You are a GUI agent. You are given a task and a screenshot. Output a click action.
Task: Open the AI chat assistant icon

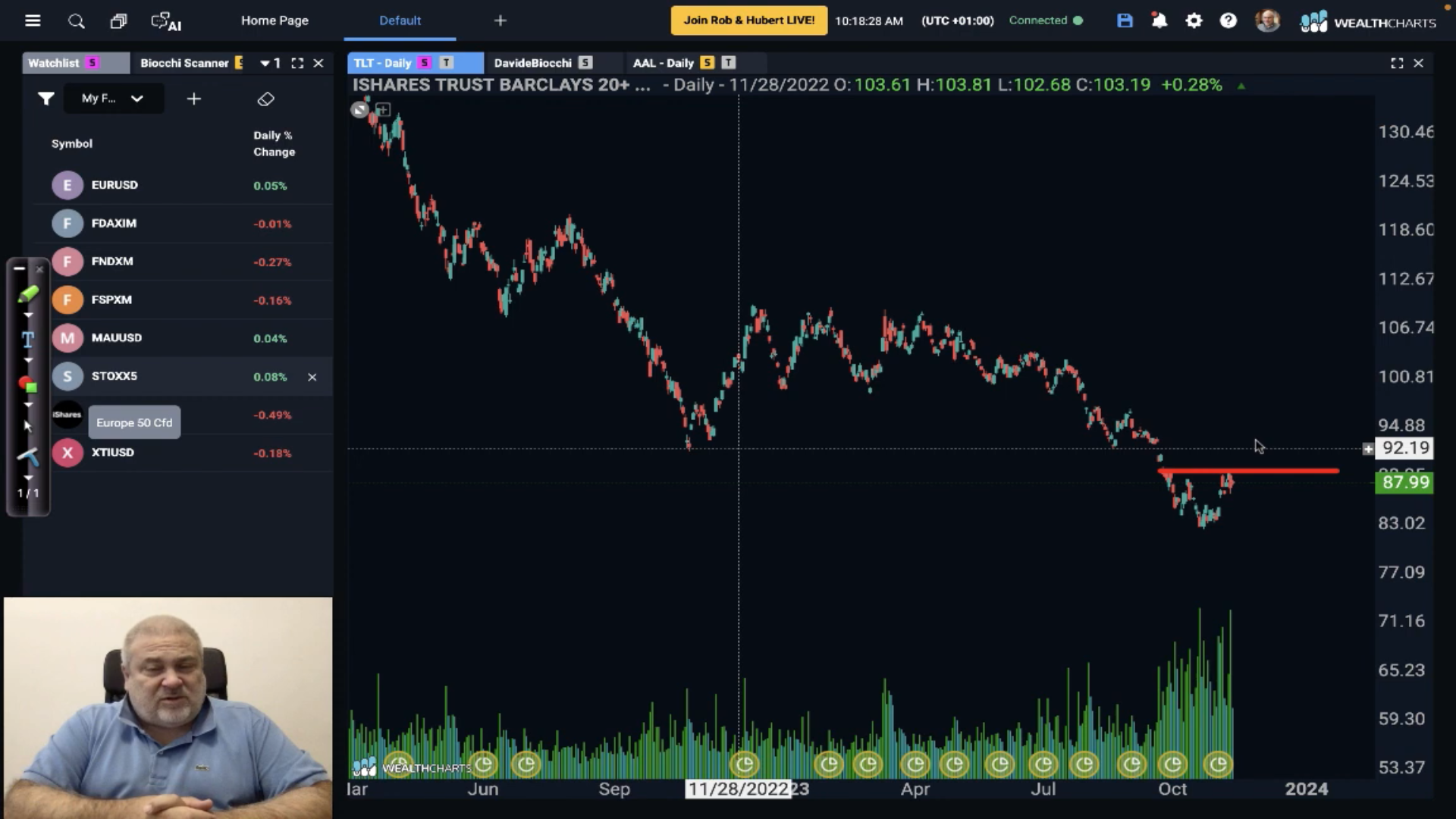click(x=165, y=21)
